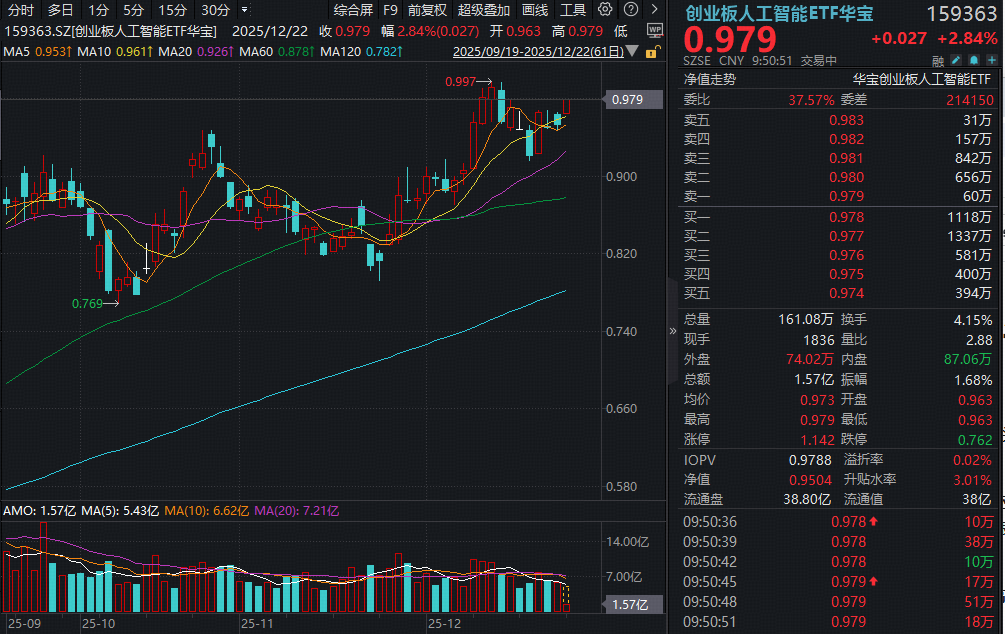Switch to the 多日 multi-day tab
This screenshot has height=634, width=1005.
[60, 9]
